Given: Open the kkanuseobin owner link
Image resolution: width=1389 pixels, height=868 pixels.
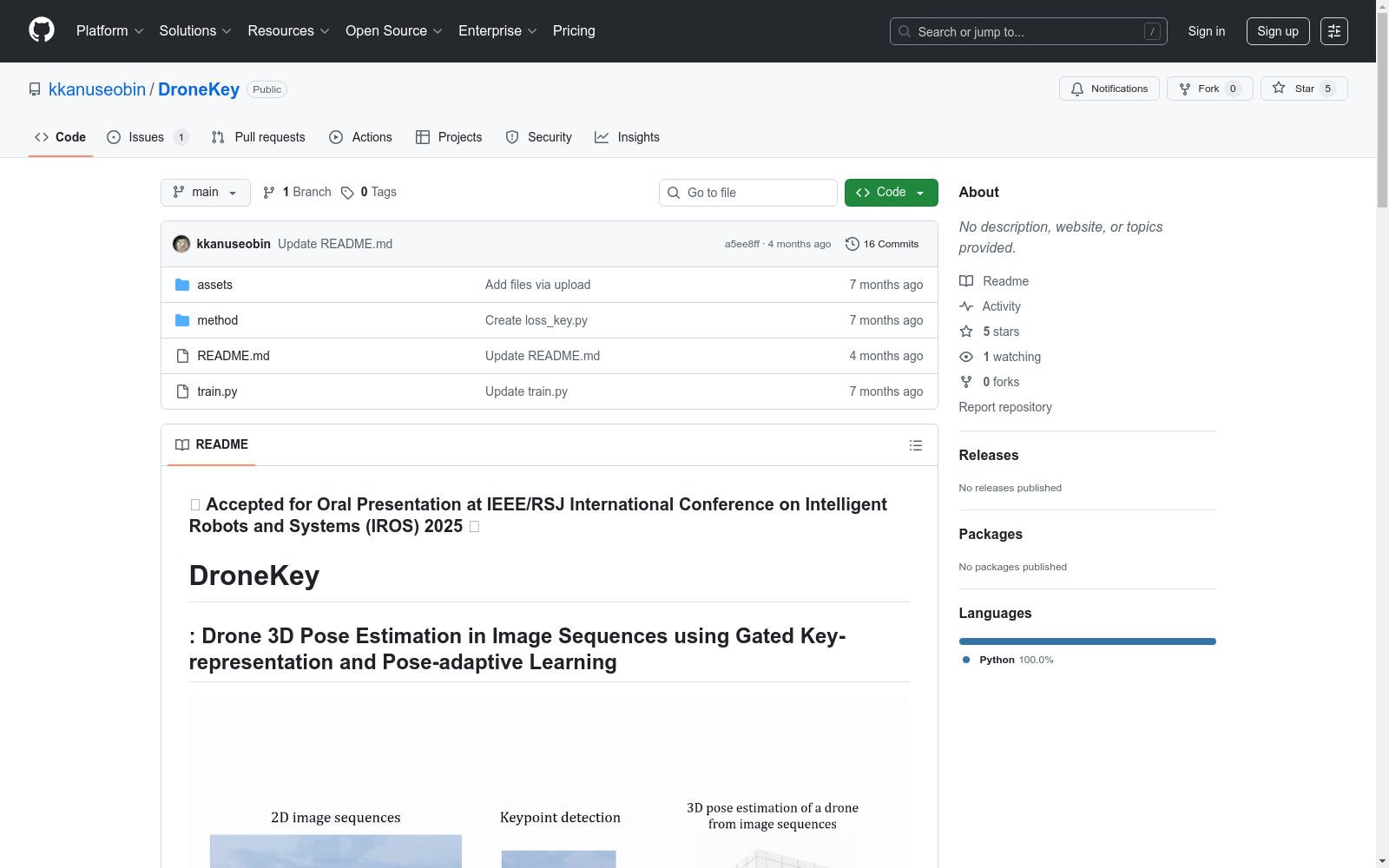Looking at the screenshot, I should click(97, 89).
